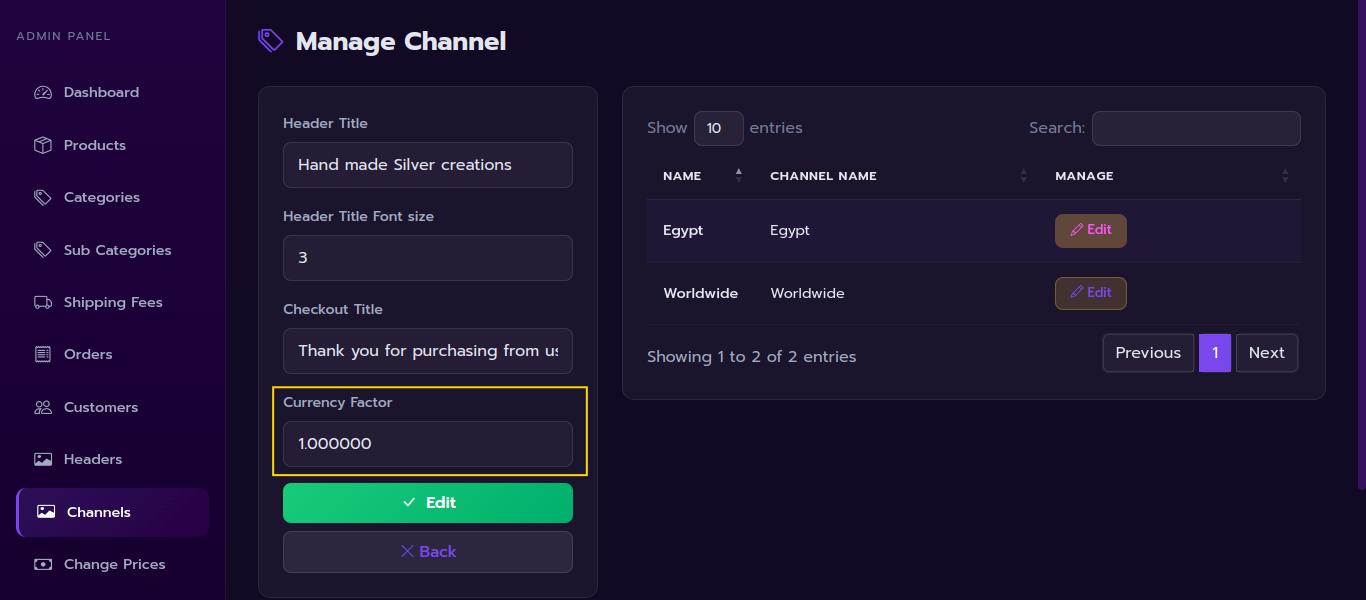Viewport: 1366px width, 600px height.
Task: Click the Dashboard speedometer icon
Action: pyautogui.click(x=42, y=93)
